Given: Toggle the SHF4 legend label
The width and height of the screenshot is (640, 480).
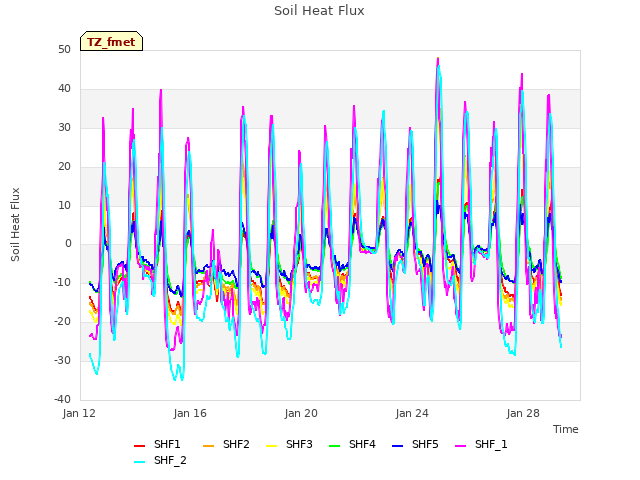Looking at the screenshot, I should (x=362, y=444).
